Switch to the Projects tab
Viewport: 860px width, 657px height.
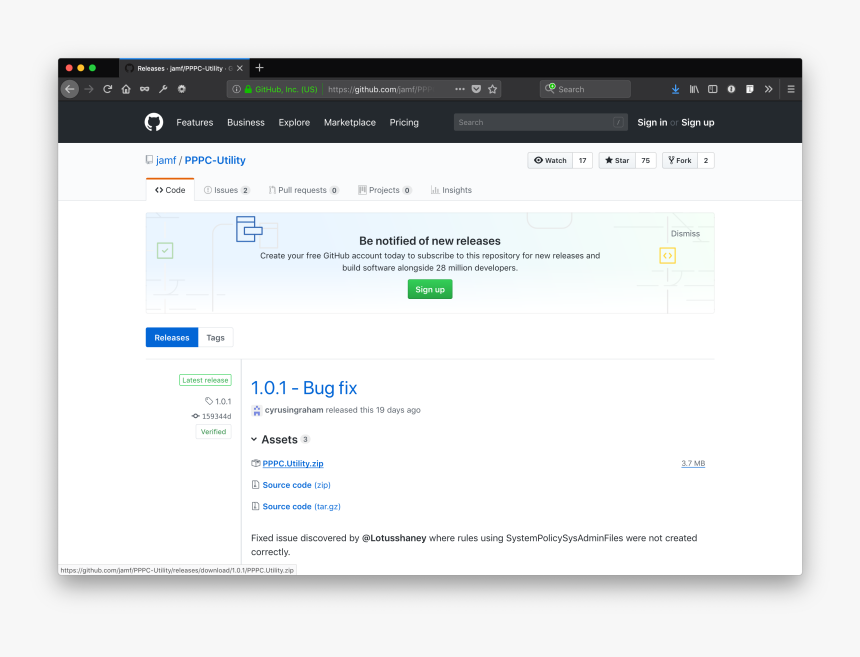[384, 190]
